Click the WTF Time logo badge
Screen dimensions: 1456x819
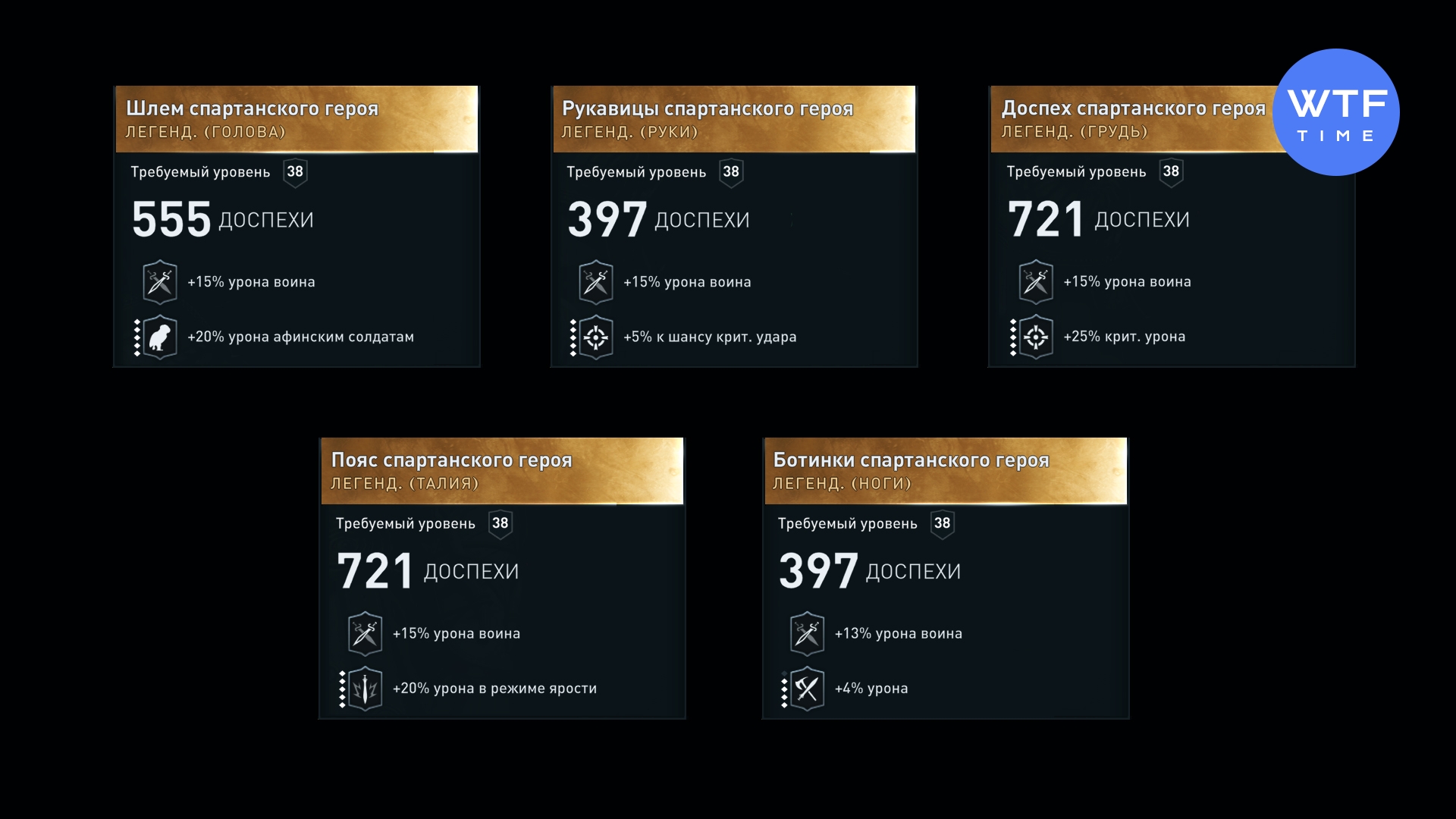click(x=1335, y=112)
